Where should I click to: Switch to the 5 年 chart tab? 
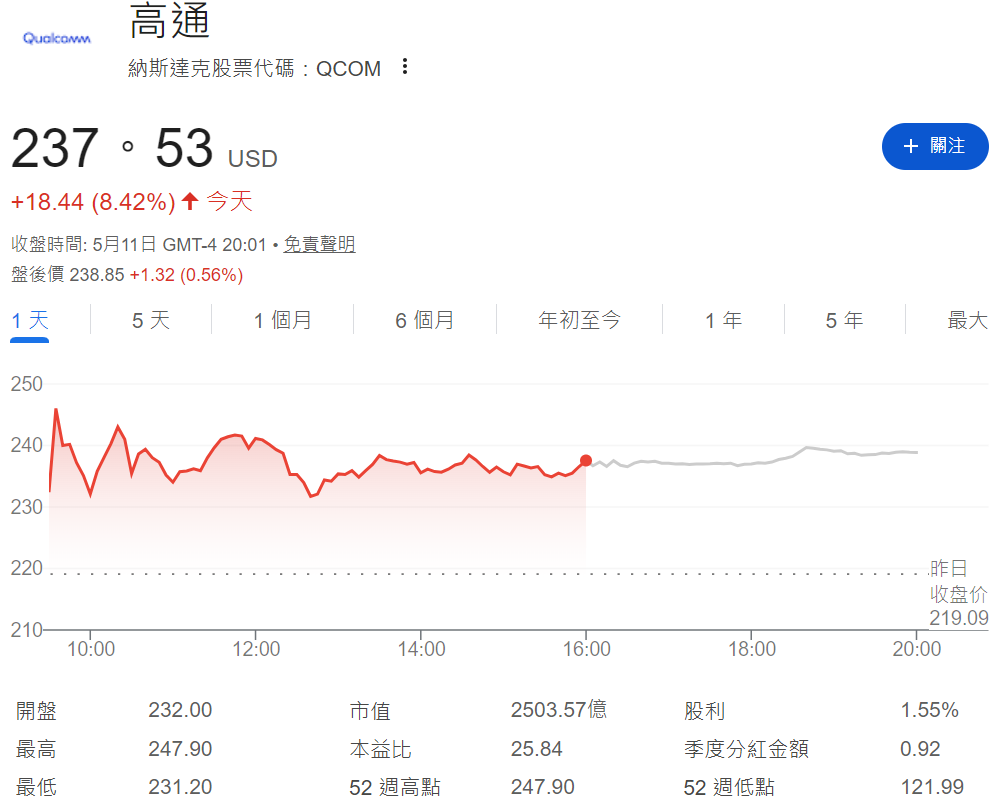click(x=844, y=320)
